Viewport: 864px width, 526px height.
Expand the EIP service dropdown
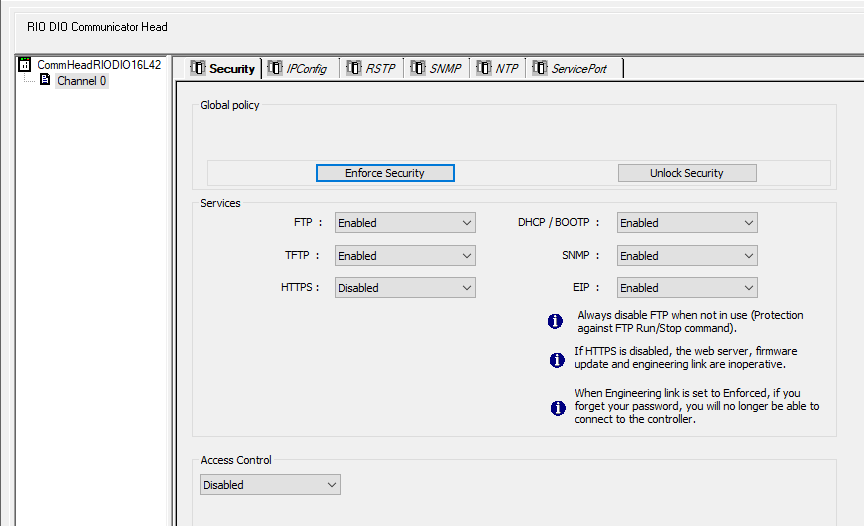click(x=687, y=288)
